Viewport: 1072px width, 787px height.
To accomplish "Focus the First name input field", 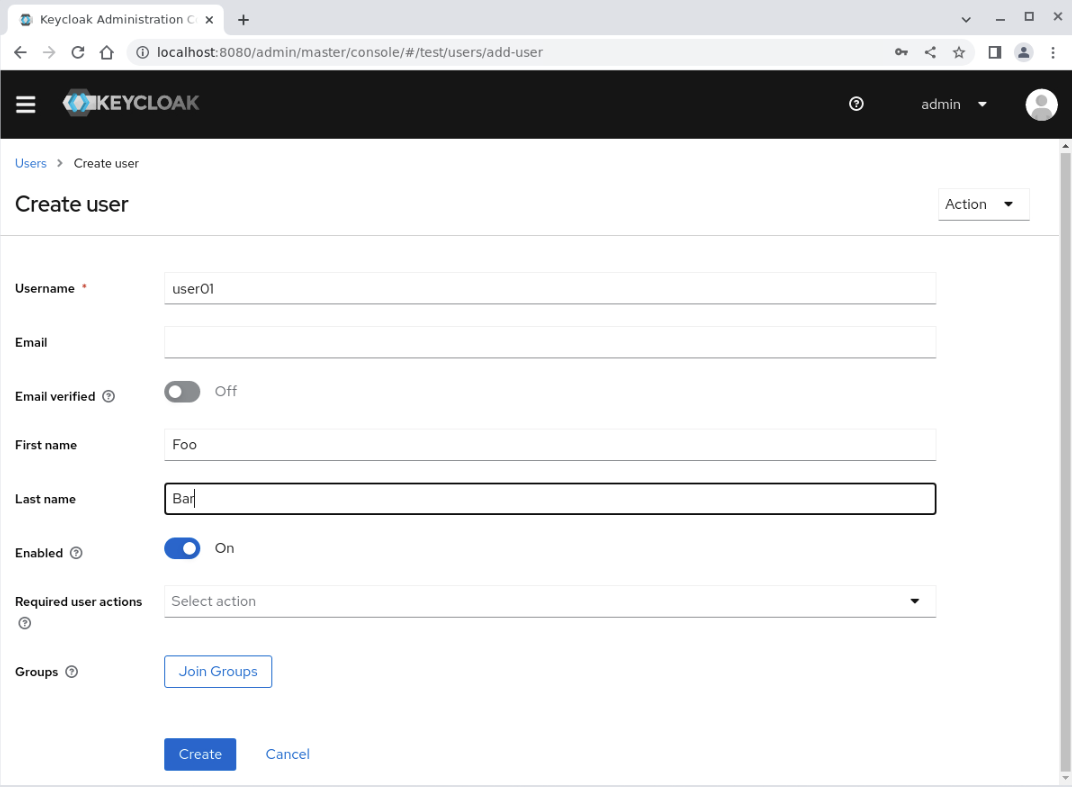I will coord(550,445).
